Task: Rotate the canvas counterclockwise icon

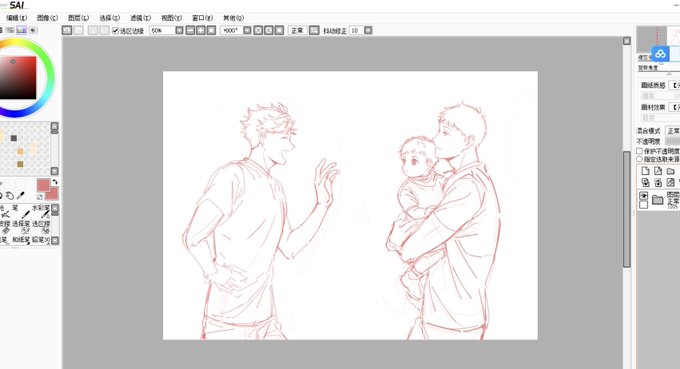Action: [258, 30]
